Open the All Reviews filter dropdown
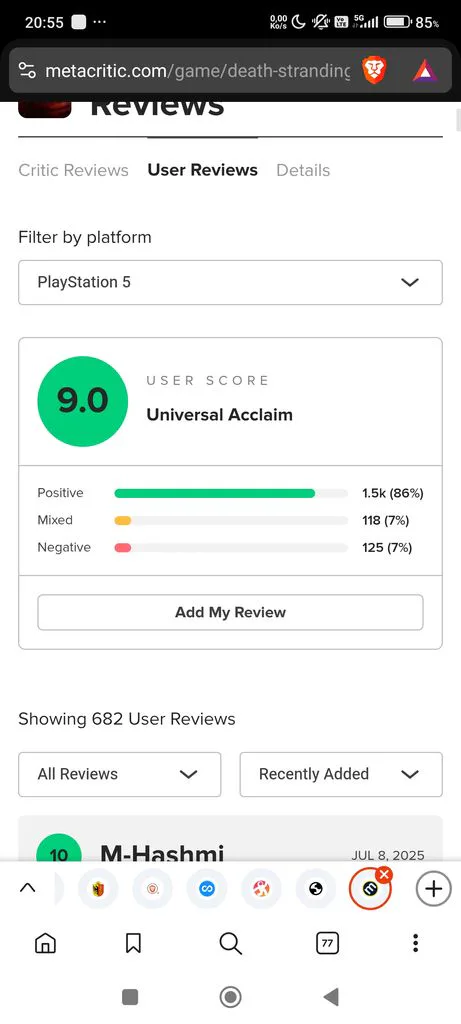 tap(119, 774)
